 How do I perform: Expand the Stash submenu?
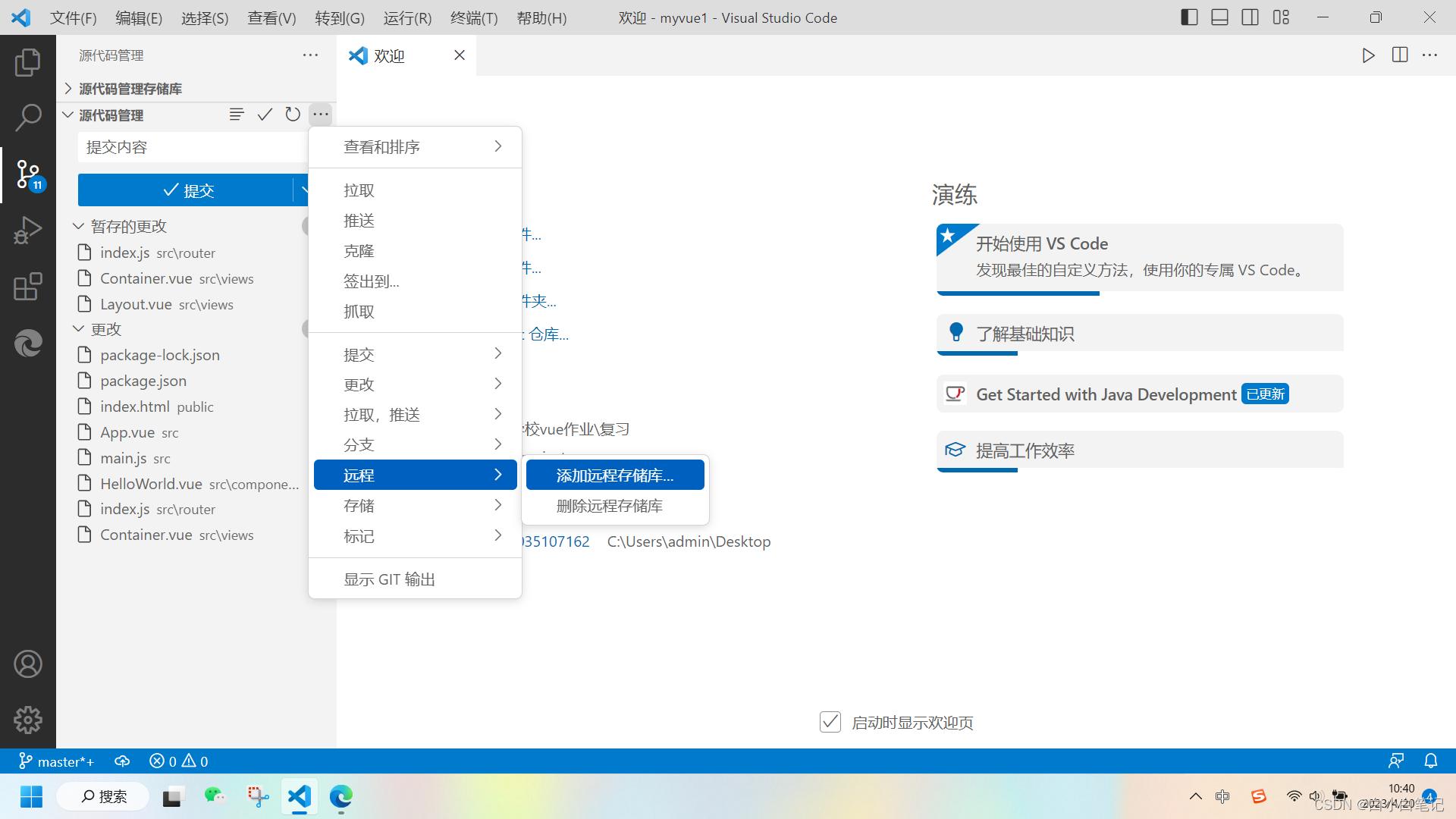click(x=415, y=506)
